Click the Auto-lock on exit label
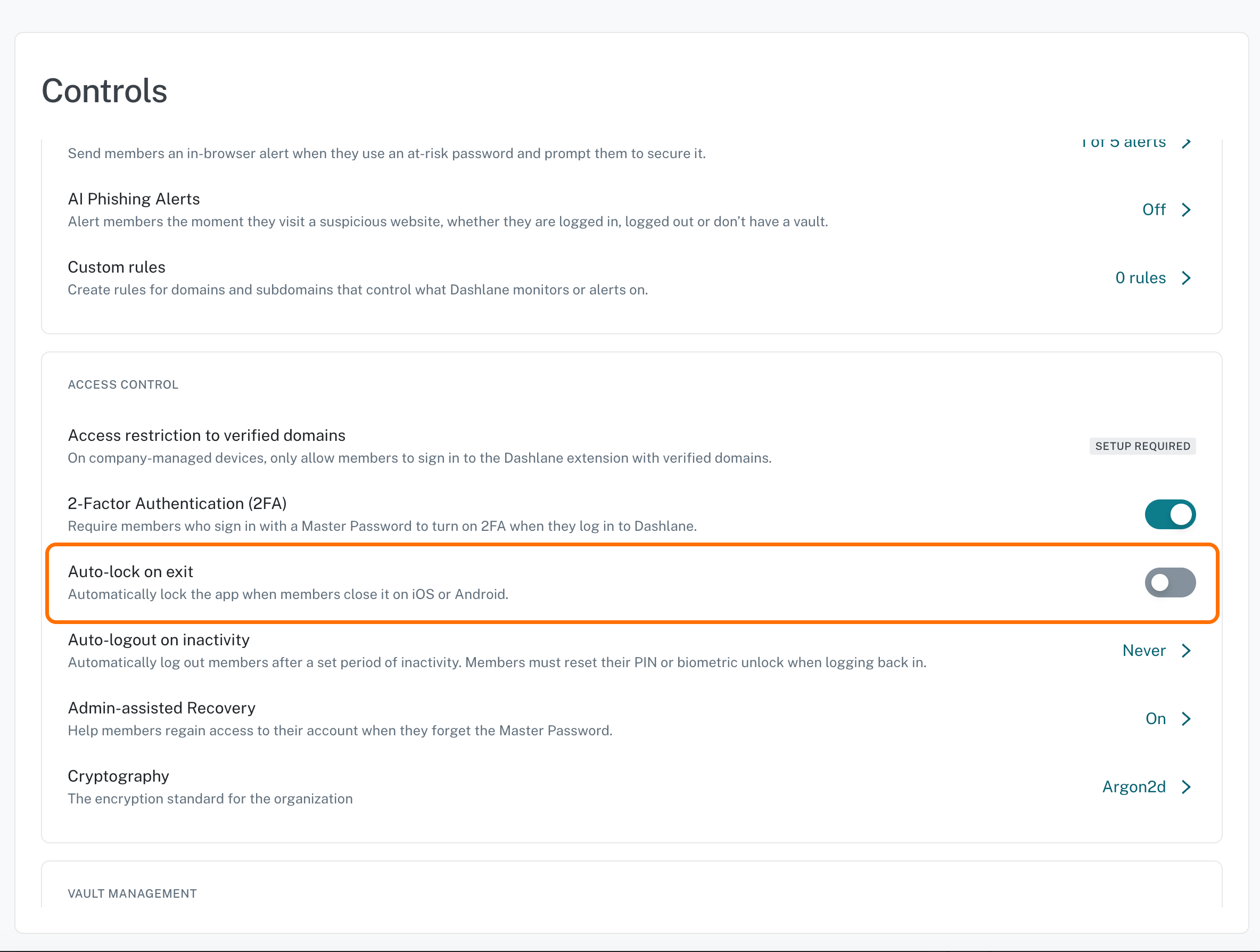1260x952 pixels. [x=130, y=571]
